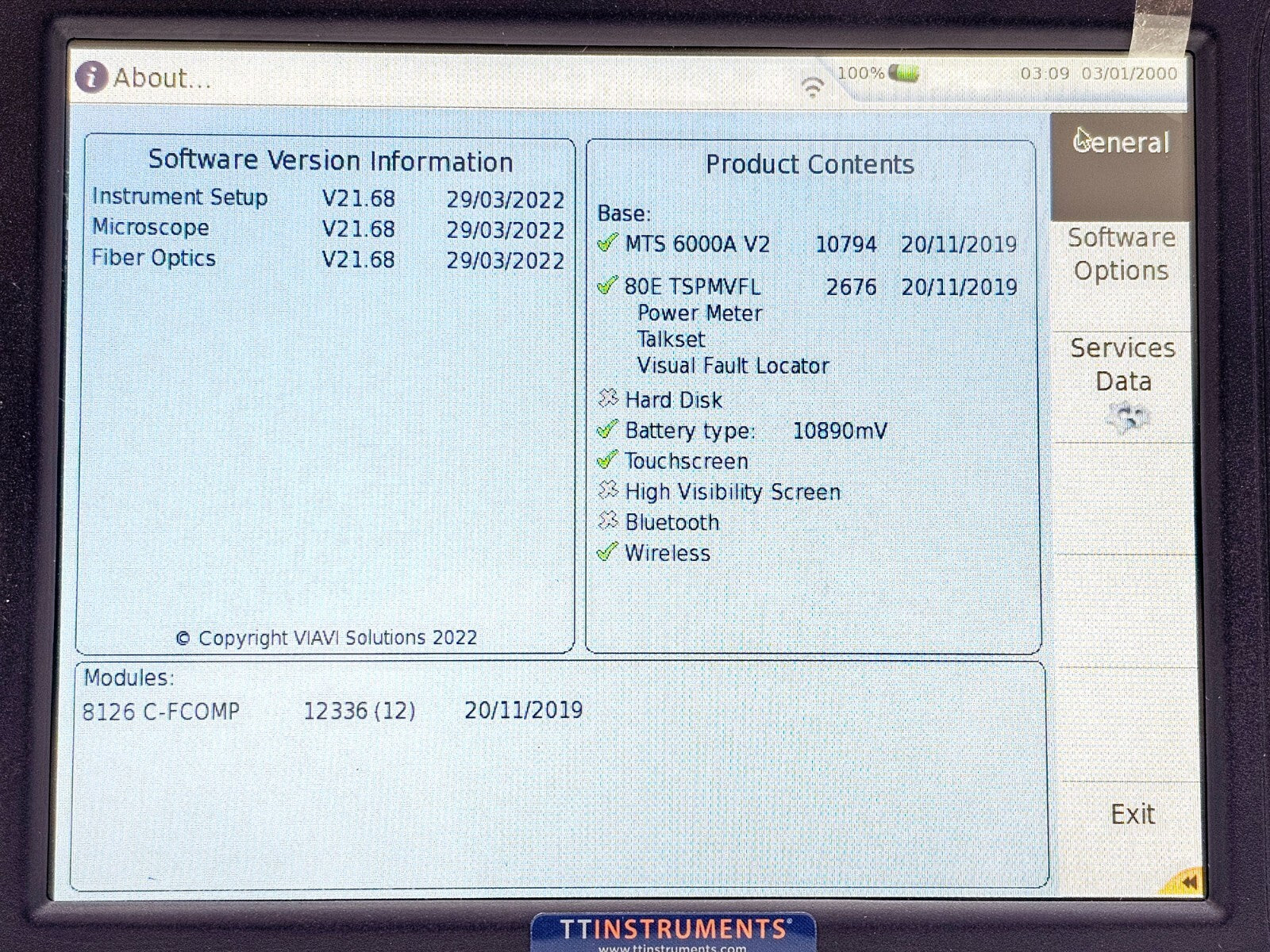Click the High Visibility Screen status icon
Viewport: 1270px width, 952px height.
tap(608, 490)
